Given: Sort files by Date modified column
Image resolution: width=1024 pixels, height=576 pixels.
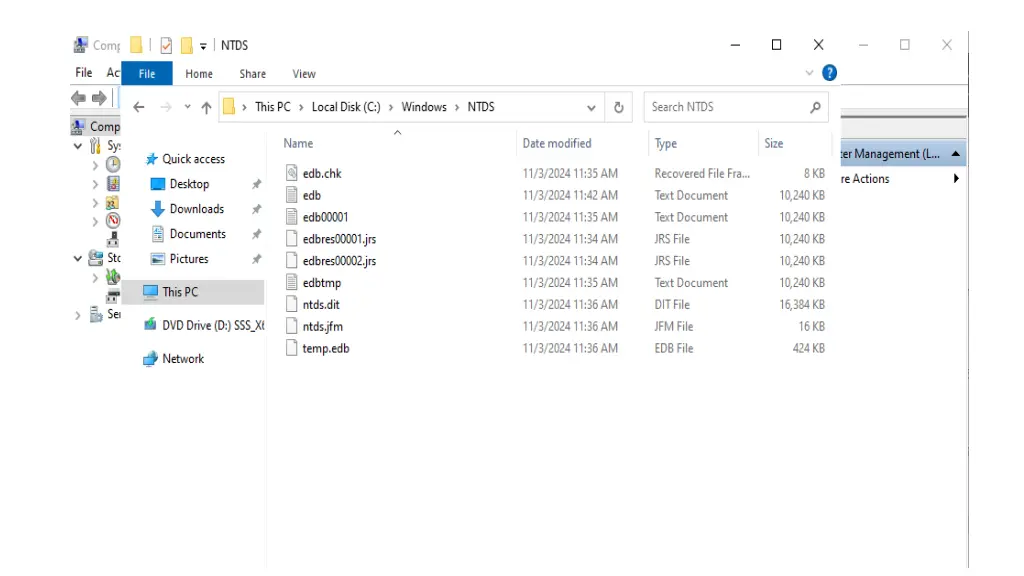Looking at the screenshot, I should tap(556, 144).
